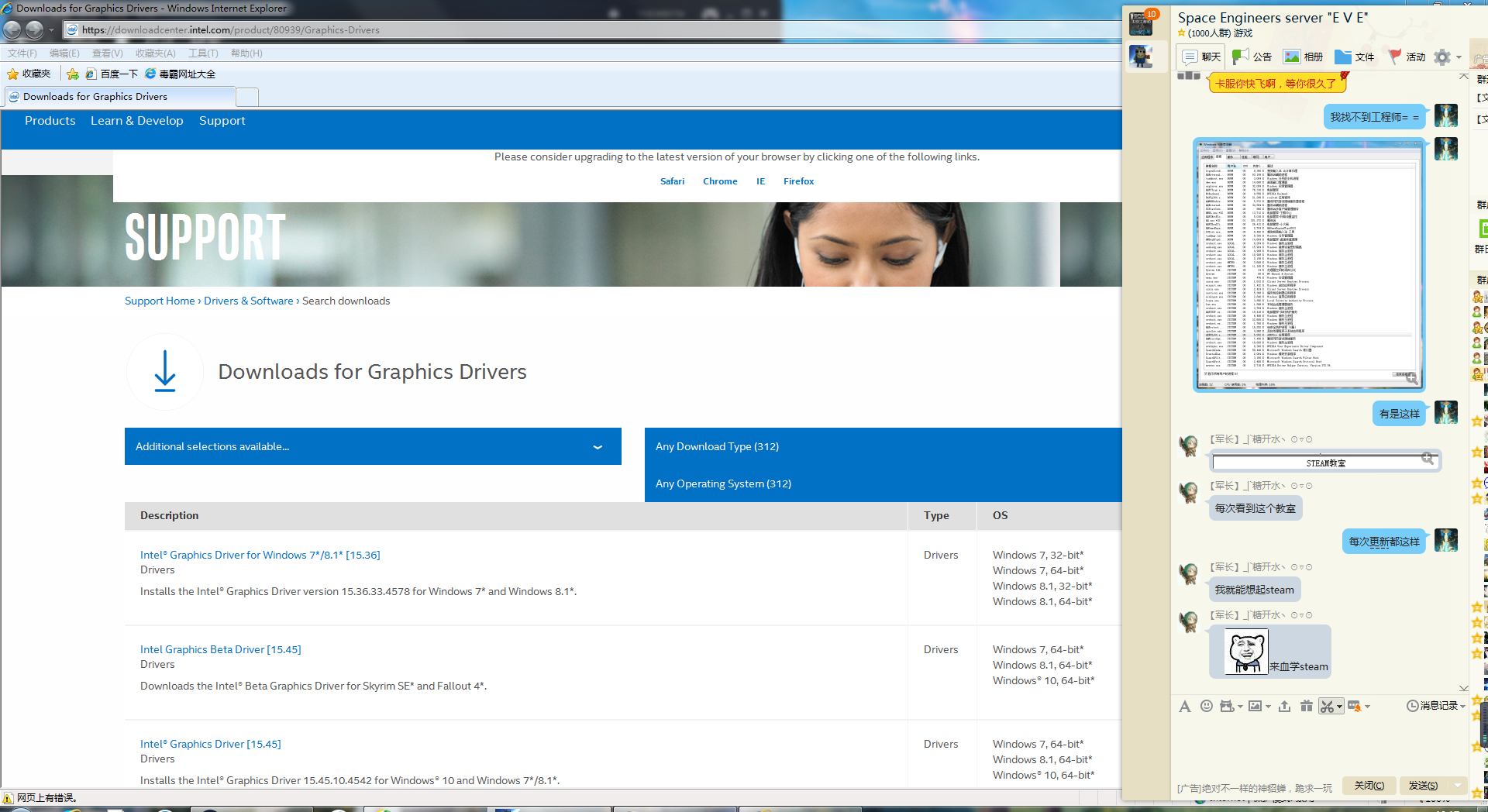This screenshot has height=812, width=1488.
Task: Open Intel Graphics Driver for Windows 7/8.1 [15.36]
Action: pyautogui.click(x=260, y=555)
